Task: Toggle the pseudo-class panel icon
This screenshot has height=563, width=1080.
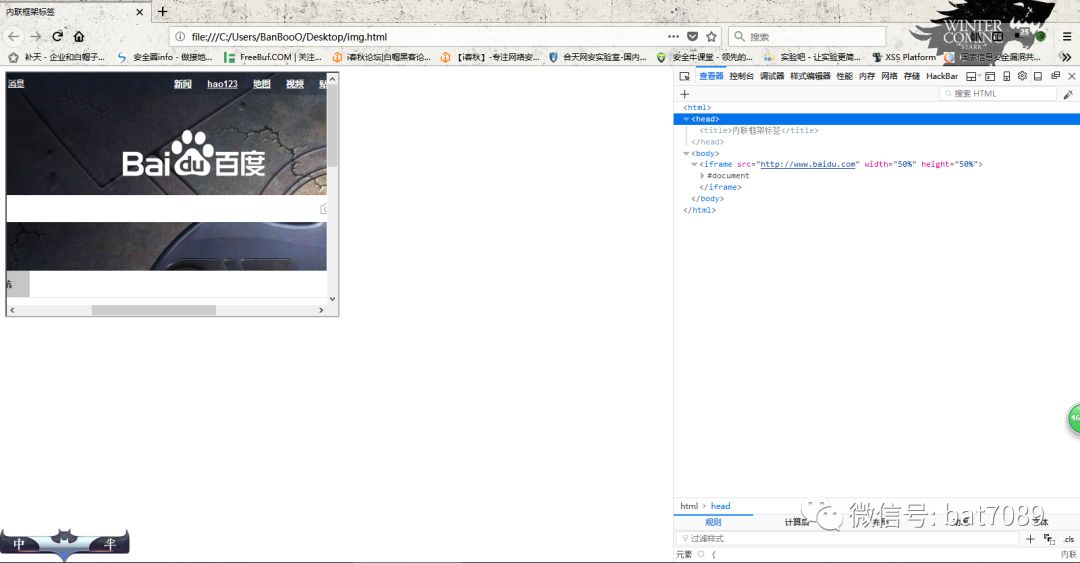Action: coord(1049,539)
